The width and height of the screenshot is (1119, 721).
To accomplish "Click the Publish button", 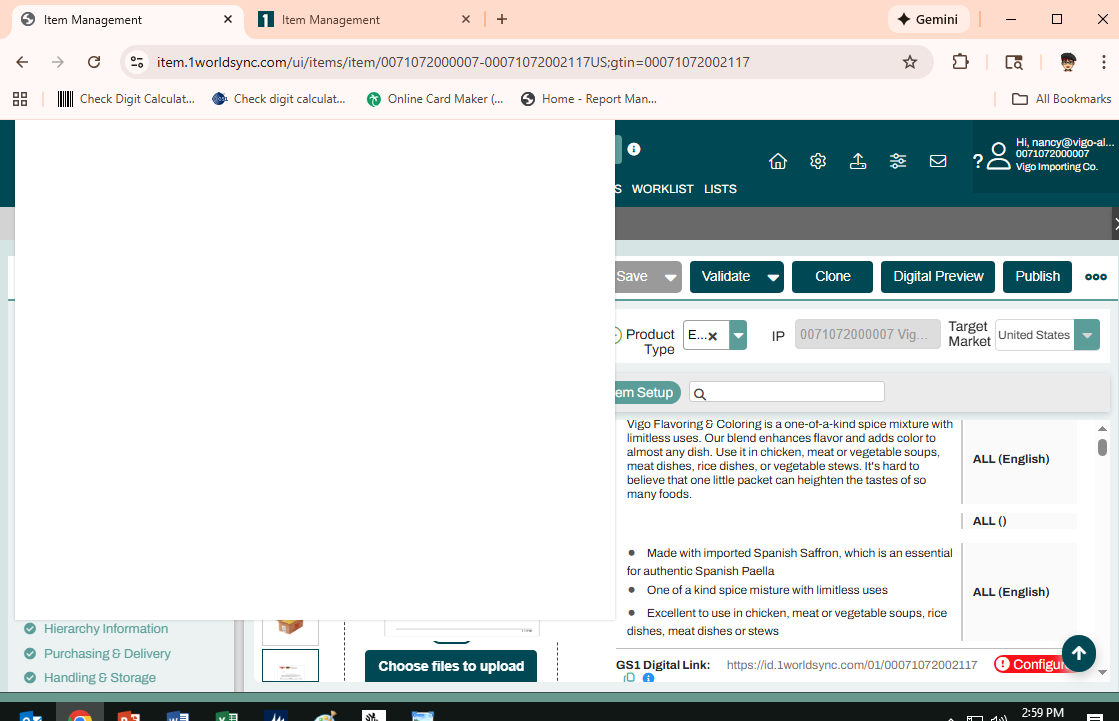I will tap(1037, 277).
